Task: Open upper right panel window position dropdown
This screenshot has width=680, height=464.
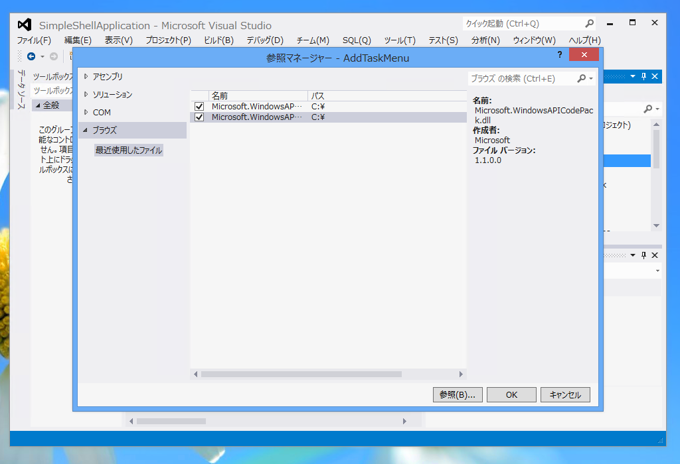Action: pyautogui.click(x=633, y=76)
